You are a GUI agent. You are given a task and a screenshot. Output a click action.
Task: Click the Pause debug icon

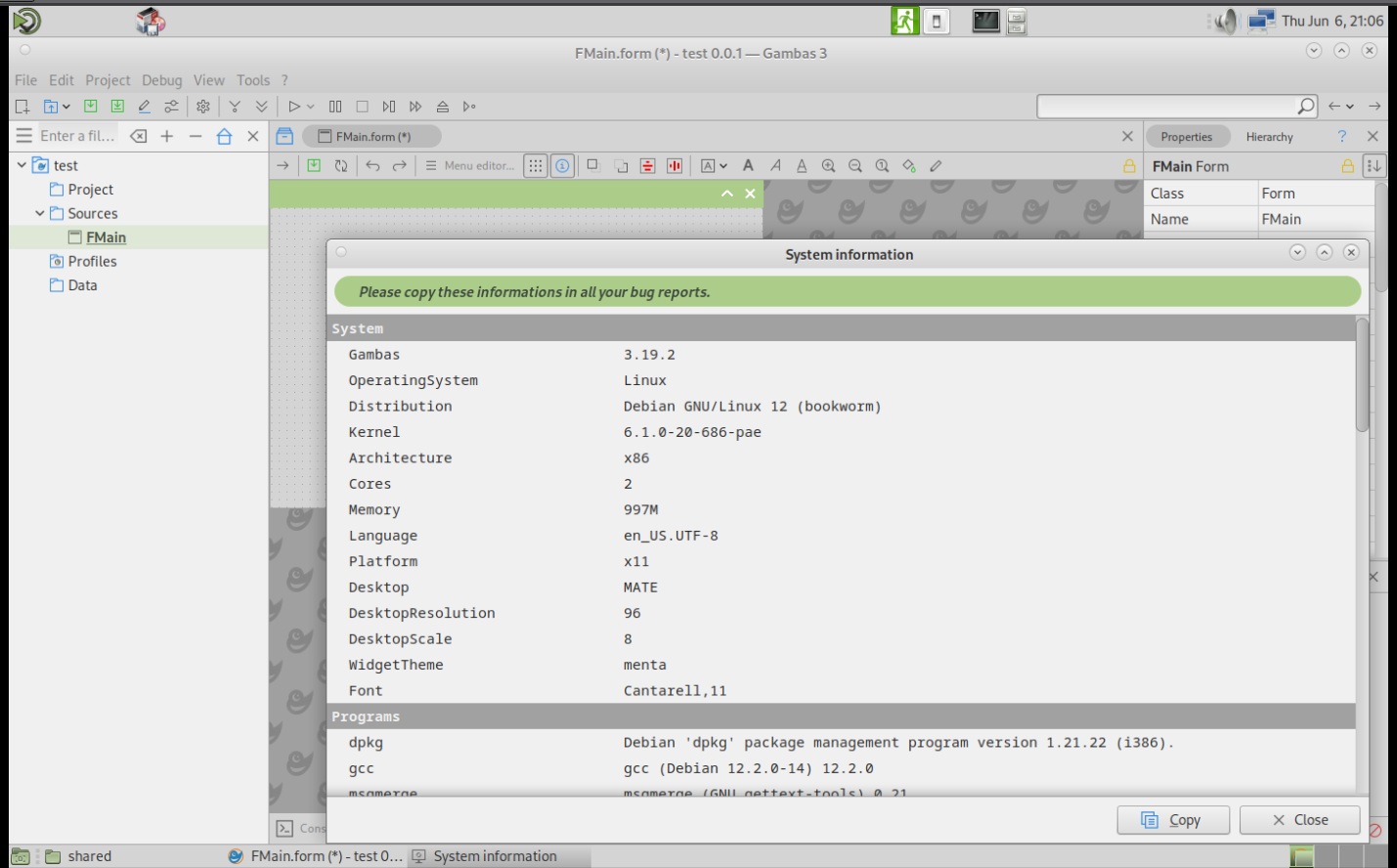[335, 107]
